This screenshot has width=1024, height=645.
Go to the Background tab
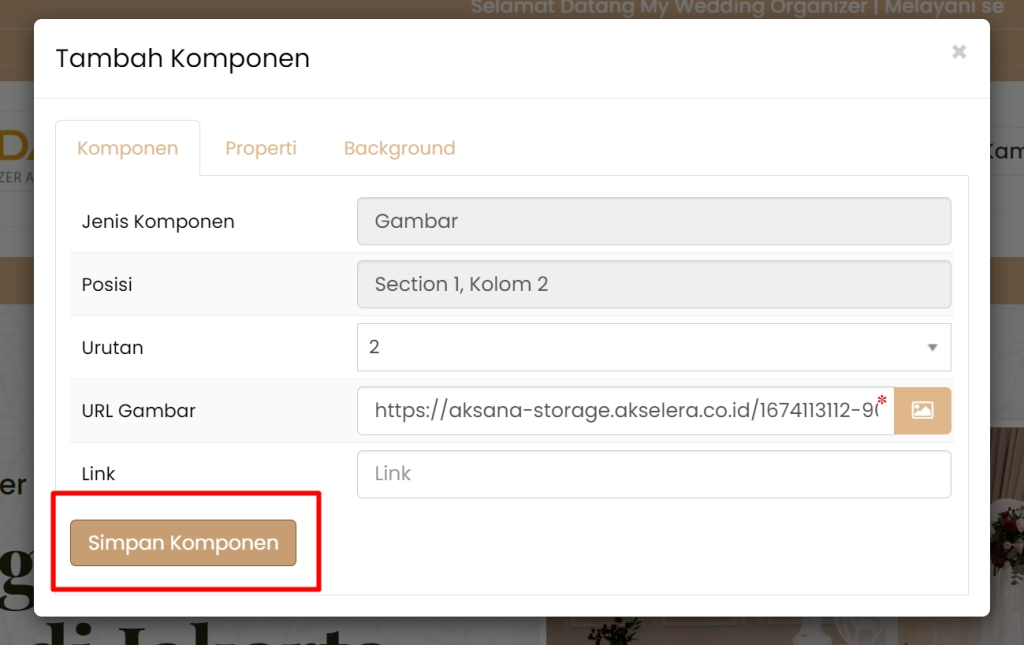399,149
